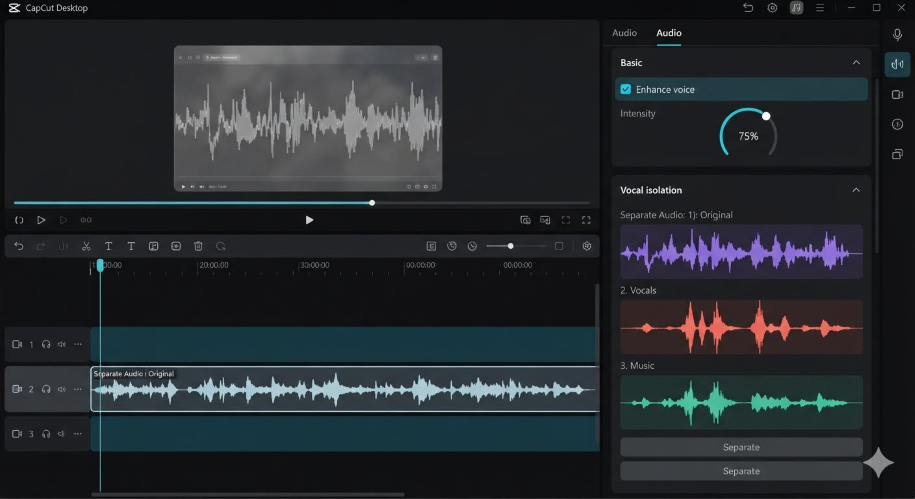
Task: Mute track 2 with speaker icon
Action: [x=61, y=389]
